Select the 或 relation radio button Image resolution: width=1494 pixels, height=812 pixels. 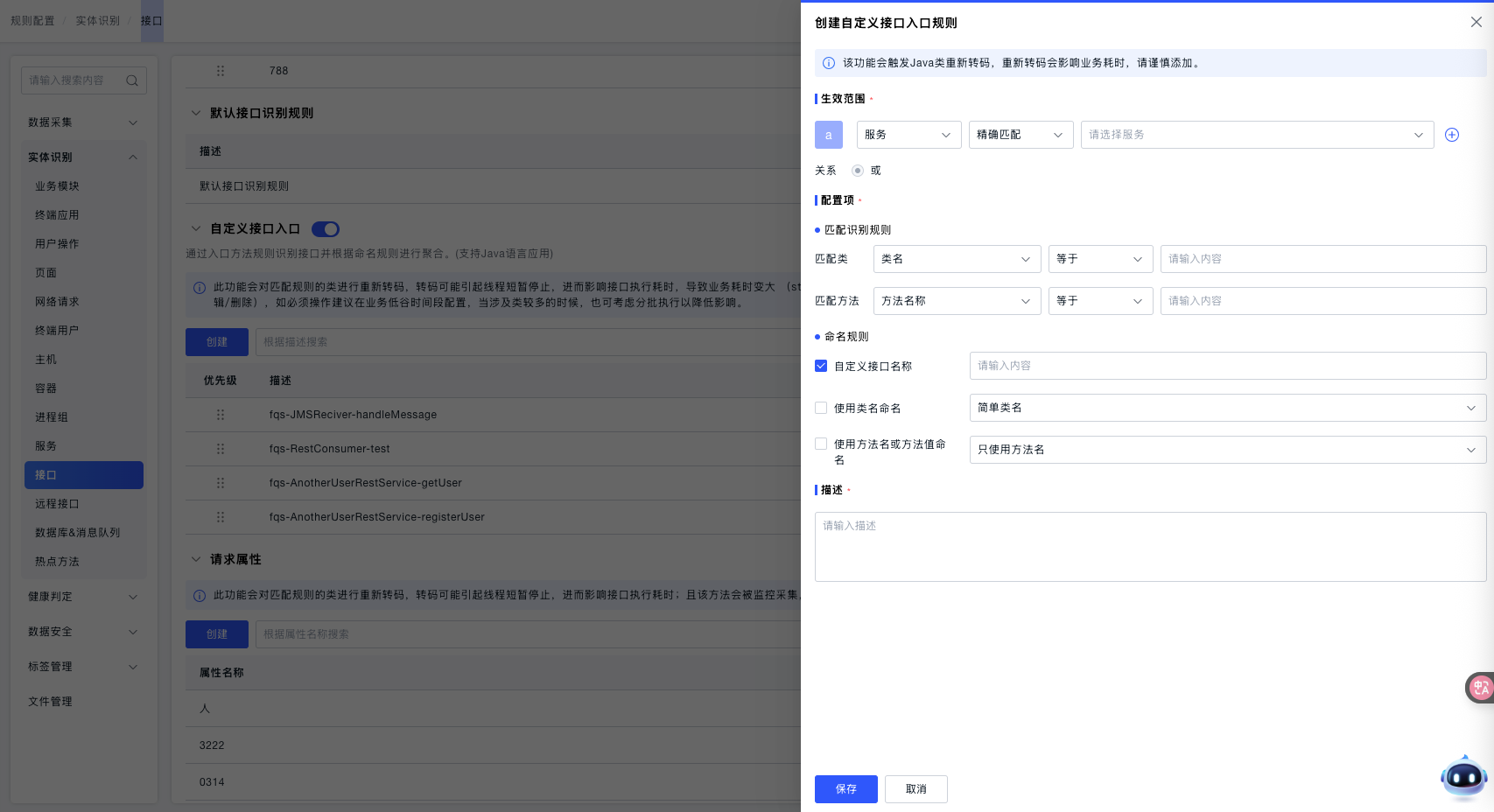(858, 171)
